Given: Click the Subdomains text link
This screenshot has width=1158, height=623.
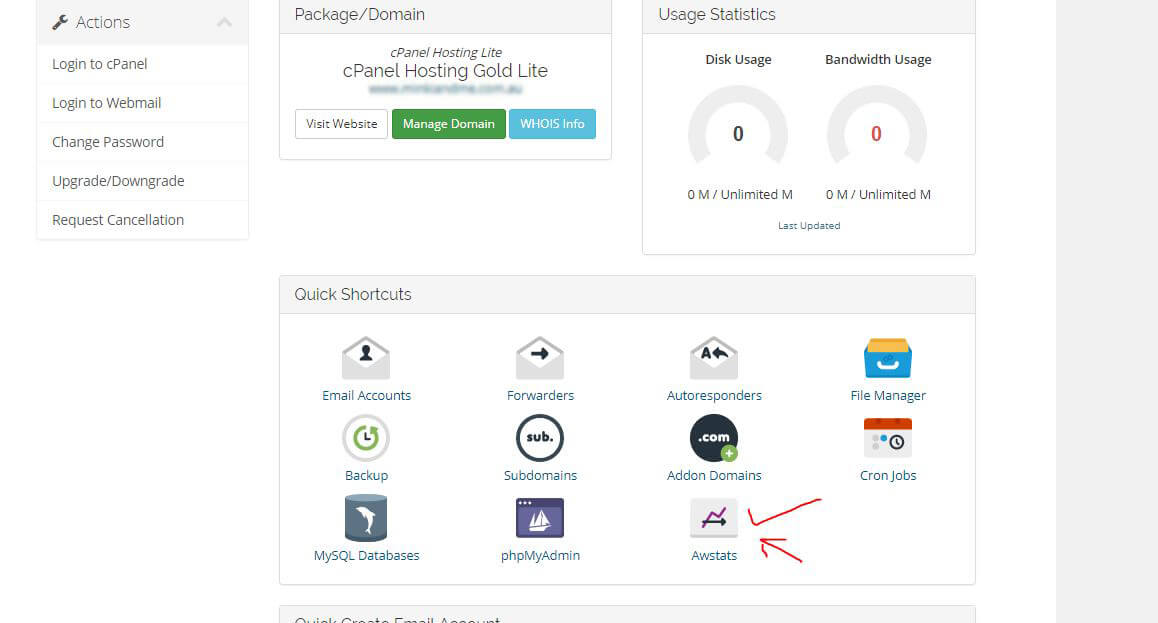Looking at the screenshot, I should tap(540, 475).
